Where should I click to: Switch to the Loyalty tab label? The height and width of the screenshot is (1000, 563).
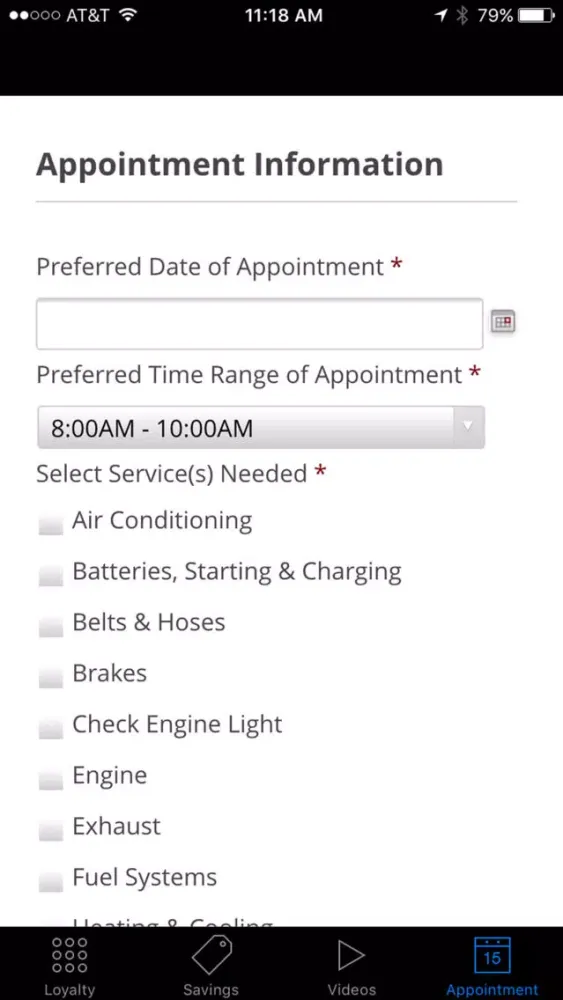[69, 990]
